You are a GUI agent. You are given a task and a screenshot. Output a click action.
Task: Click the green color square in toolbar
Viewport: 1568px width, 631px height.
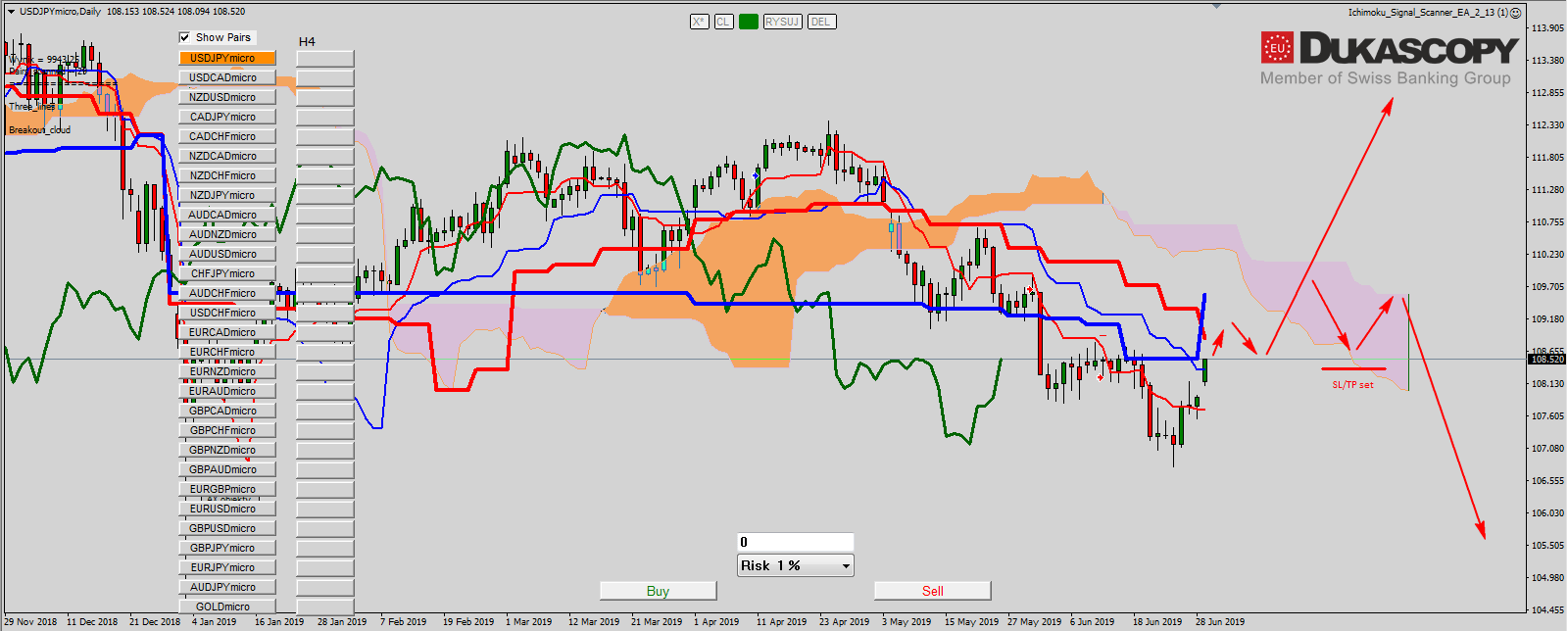pyautogui.click(x=749, y=22)
